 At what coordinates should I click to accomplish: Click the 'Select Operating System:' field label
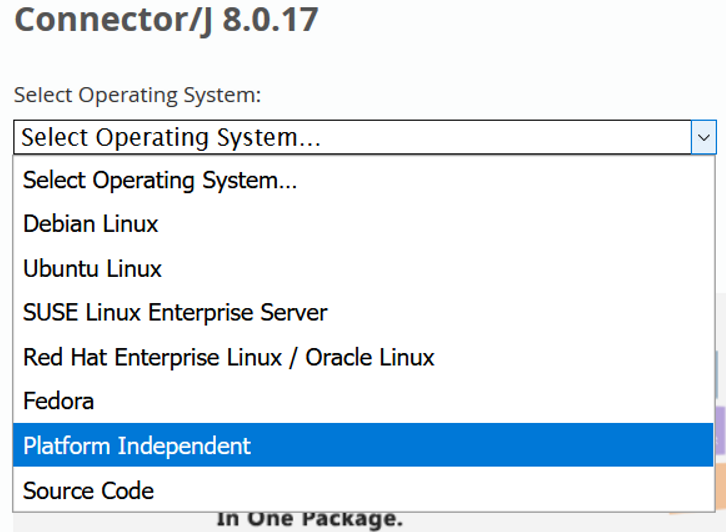[x=138, y=95]
